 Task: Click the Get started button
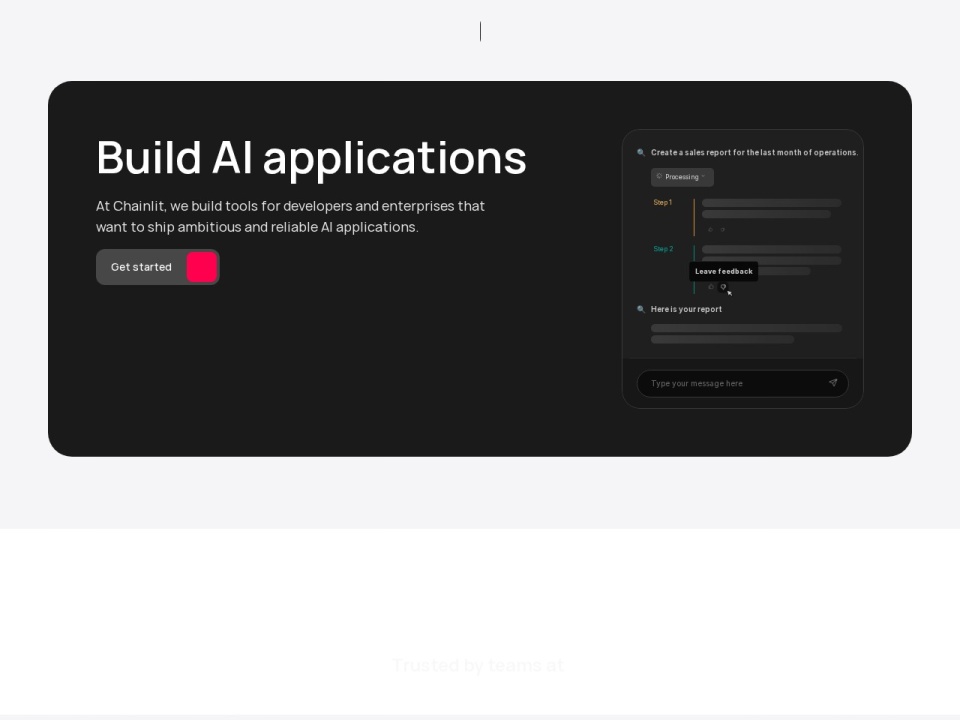(x=157, y=267)
